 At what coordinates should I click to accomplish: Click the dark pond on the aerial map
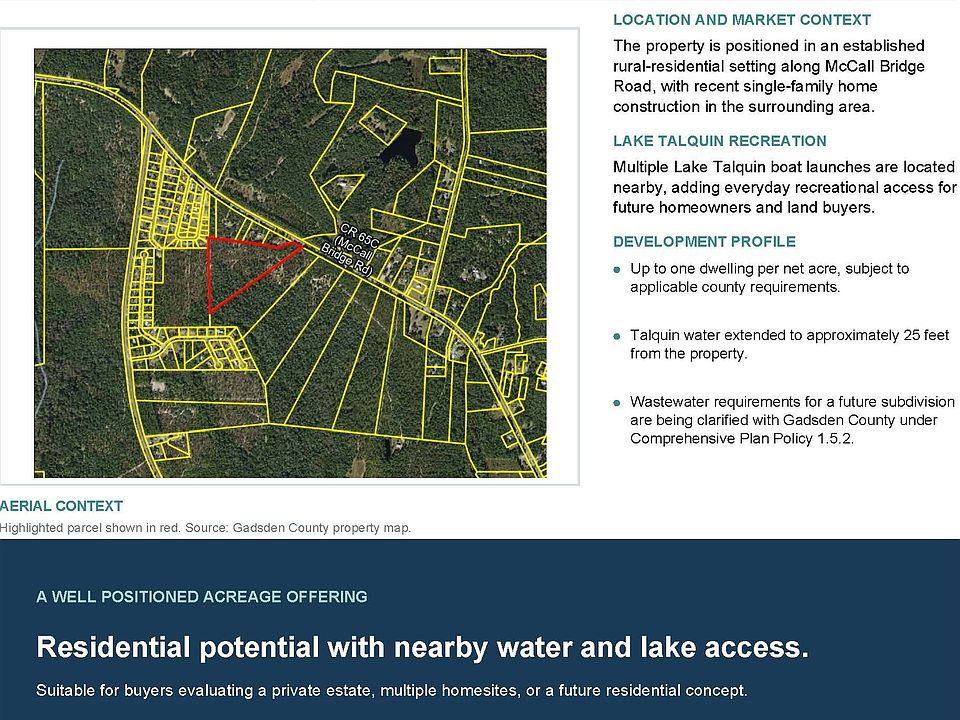click(x=401, y=149)
